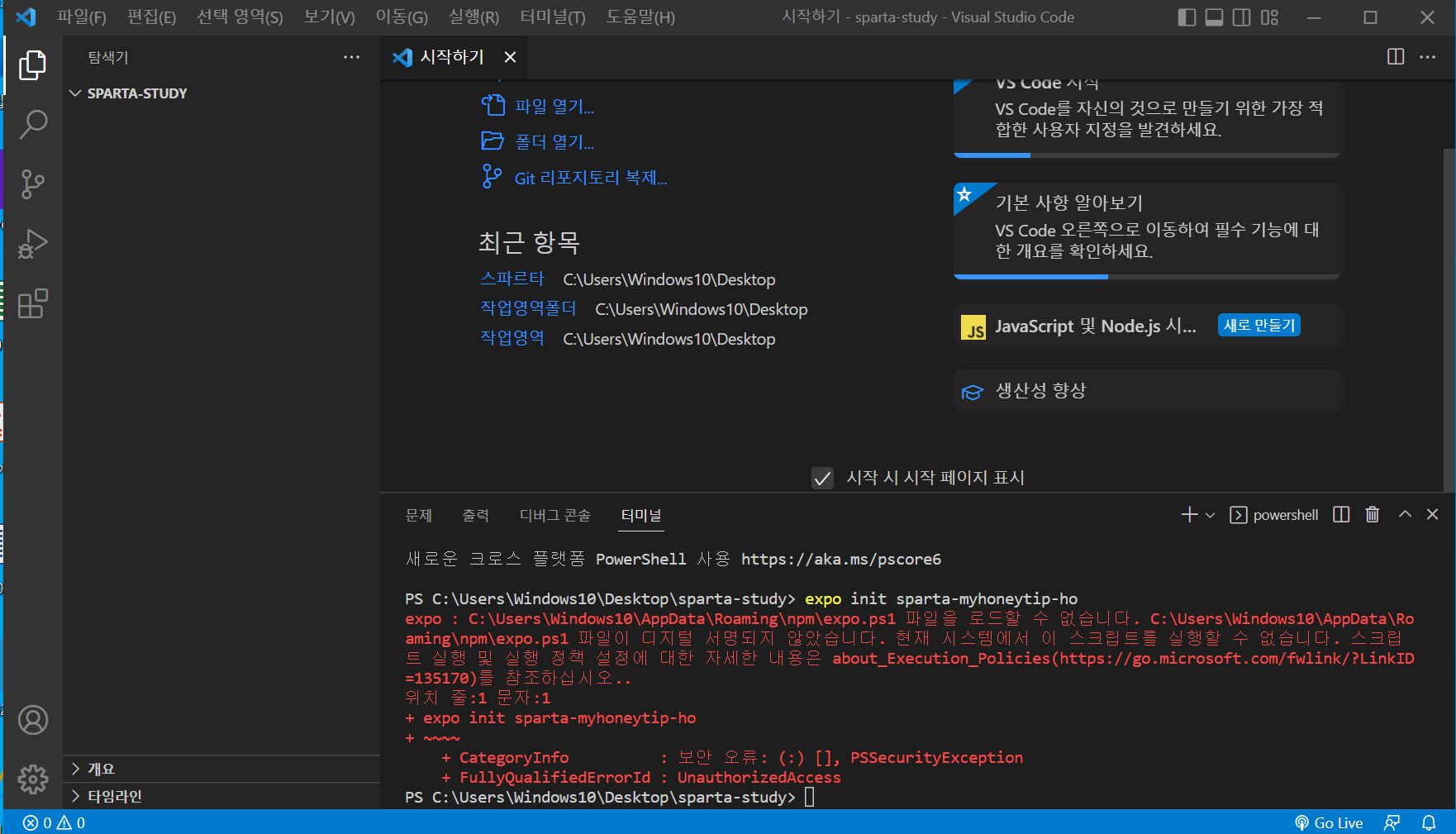The width and height of the screenshot is (1456, 834).
Task: Open the customize layout icon
Action: coord(1269,17)
